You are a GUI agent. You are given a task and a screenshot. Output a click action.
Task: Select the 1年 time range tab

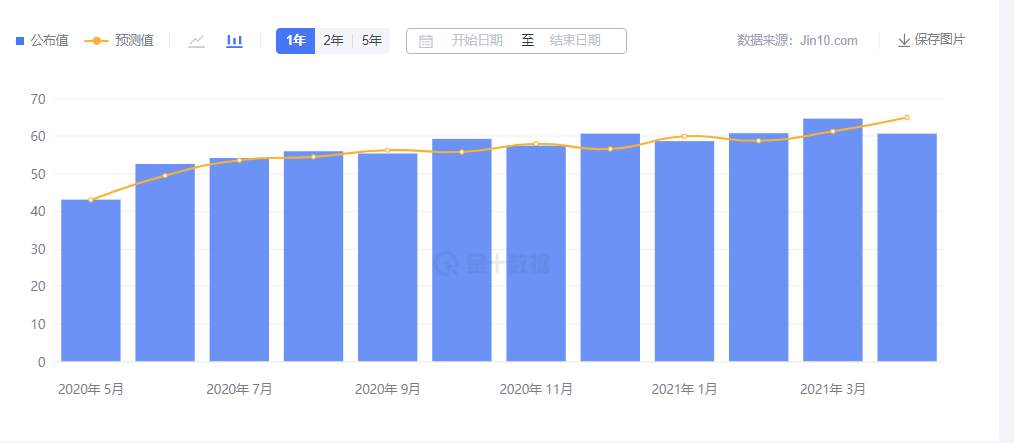click(x=296, y=41)
